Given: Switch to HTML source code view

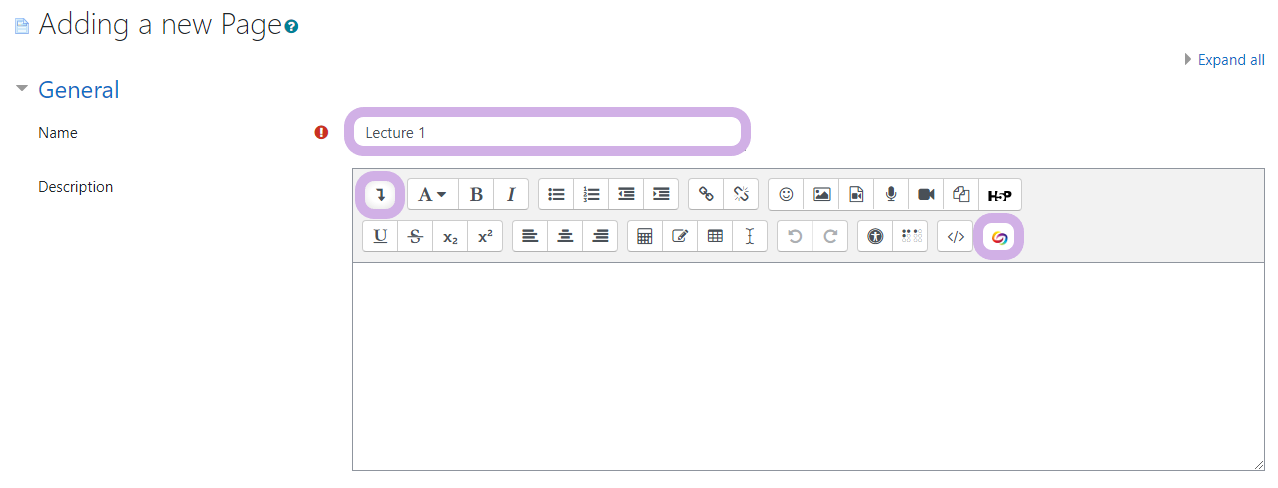Looking at the screenshot, I should click(x=955, y=236).
